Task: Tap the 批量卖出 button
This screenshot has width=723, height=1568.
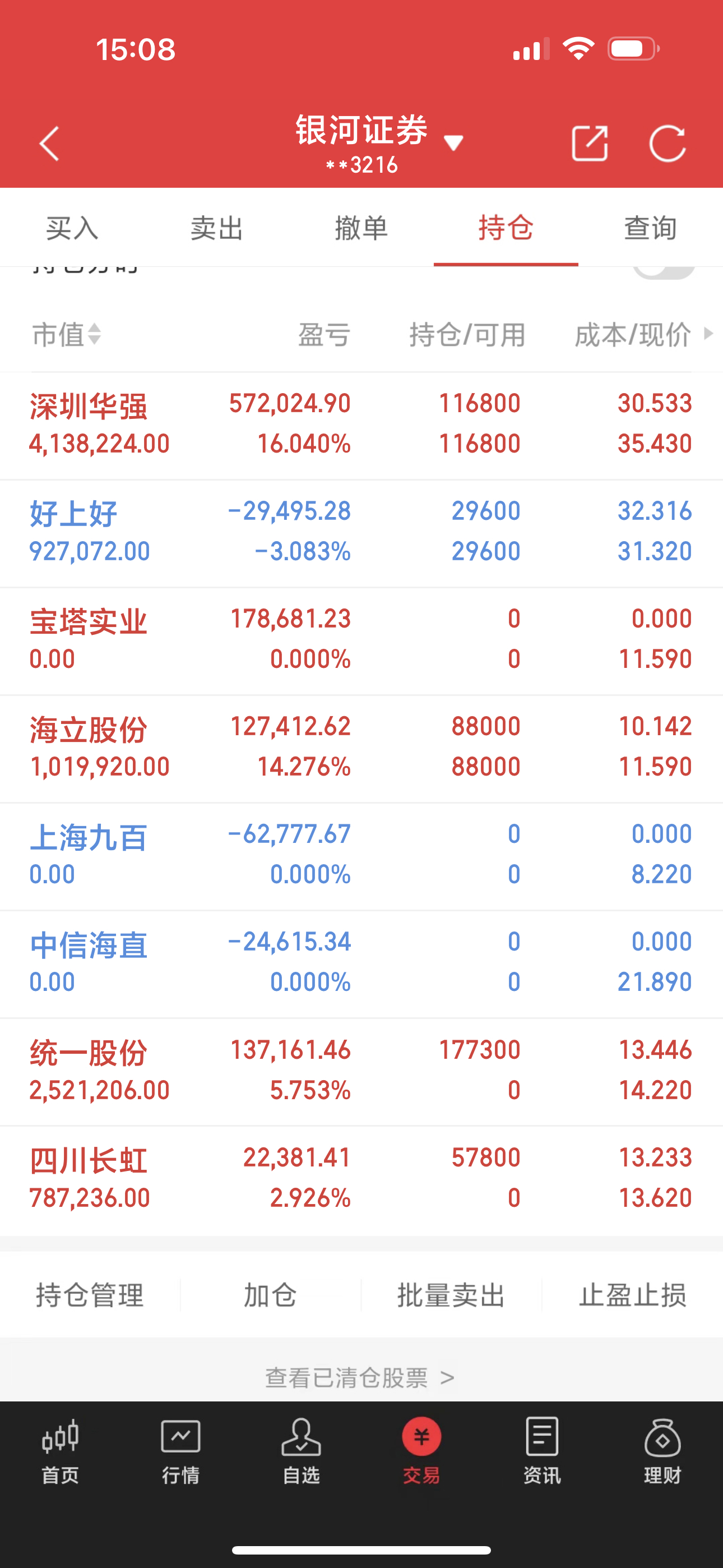Action: (451, 1295)
